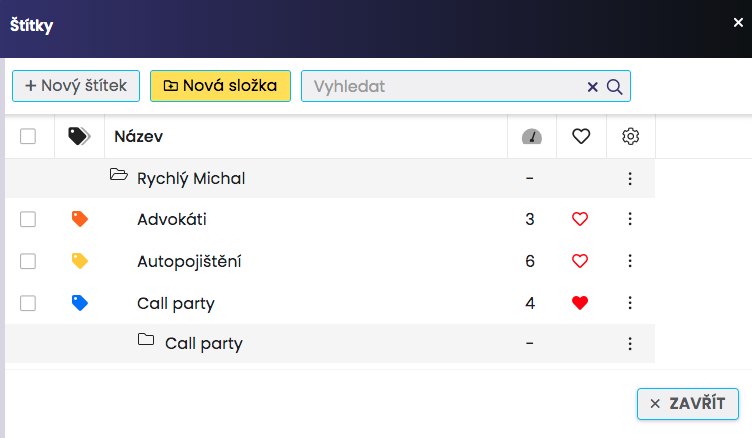Check the Autopojištění row checkbox
The height and width of the screenshot is (438, 752).
pyautogui.click(x=28, y=261)
